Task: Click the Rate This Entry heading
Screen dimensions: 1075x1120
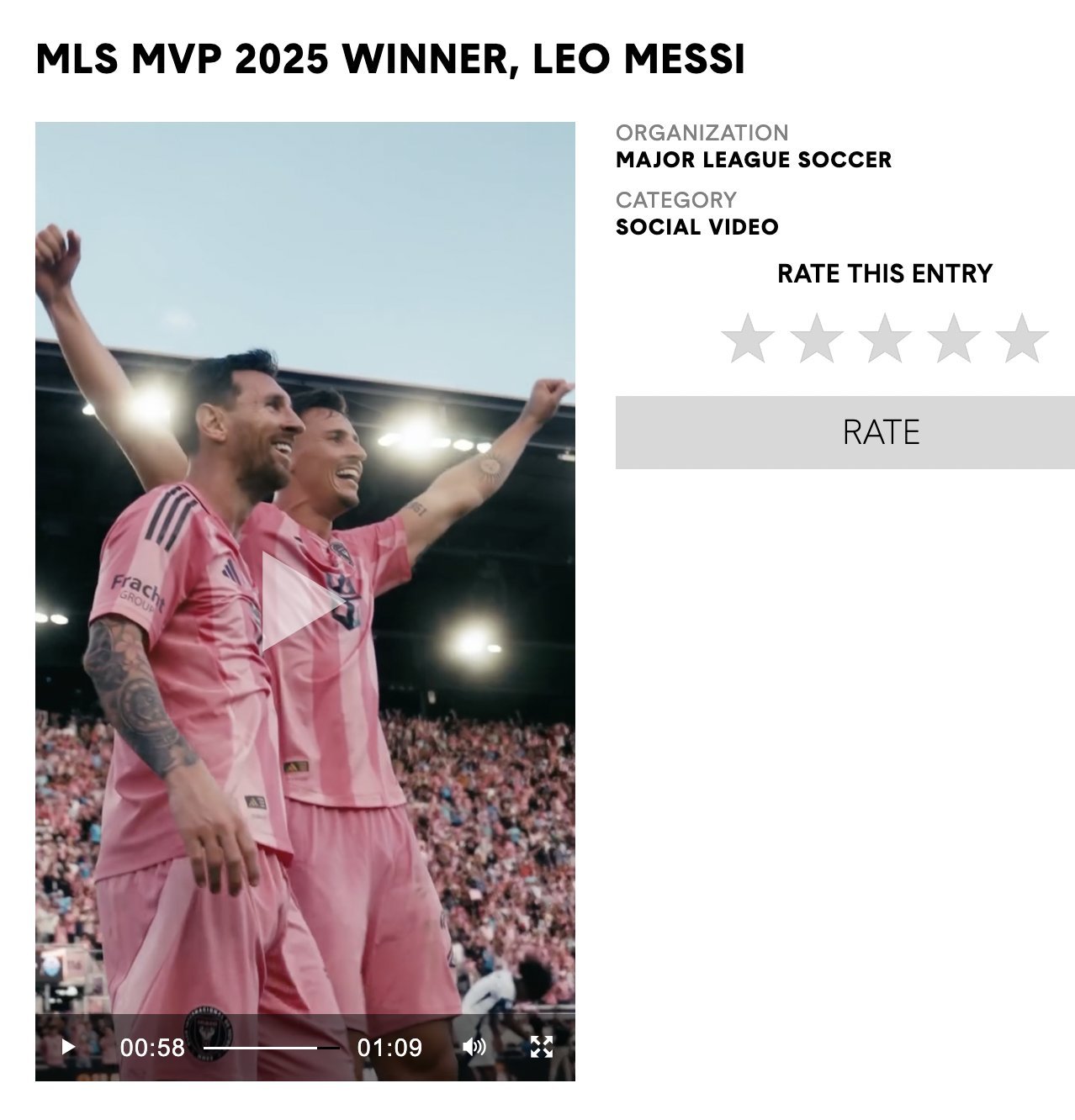Action: [x=885, y=273]
